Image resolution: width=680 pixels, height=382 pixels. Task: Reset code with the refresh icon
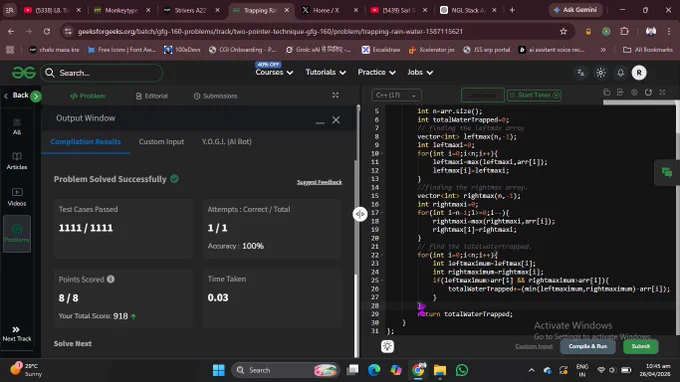click(648, 92)
